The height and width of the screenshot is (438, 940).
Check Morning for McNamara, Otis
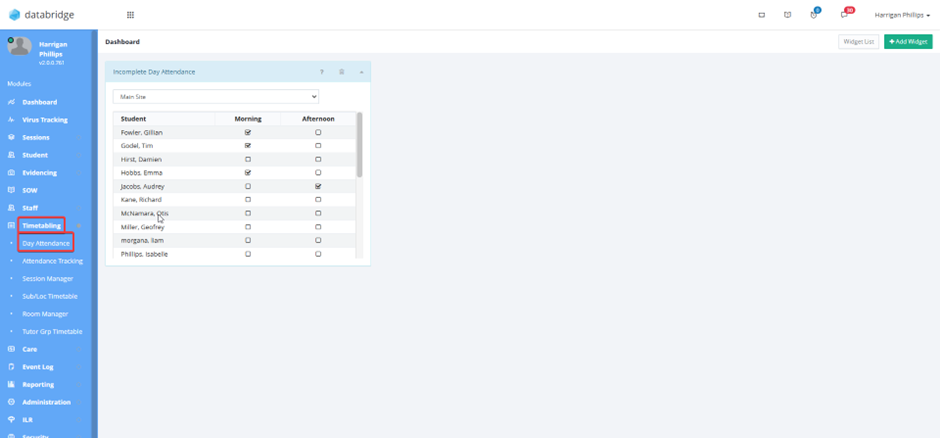click(248, 213)
